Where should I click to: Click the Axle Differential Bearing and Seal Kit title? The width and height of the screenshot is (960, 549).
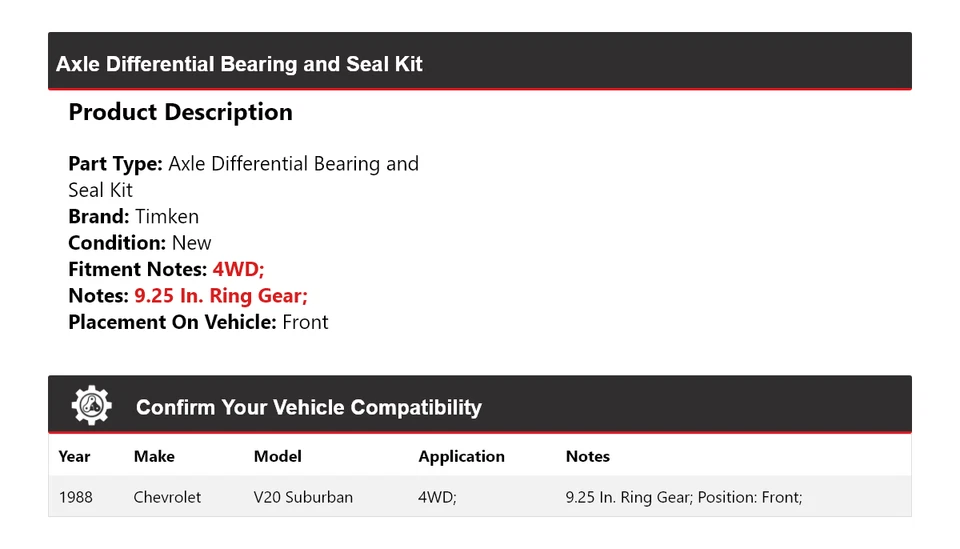tap(239, 64)
